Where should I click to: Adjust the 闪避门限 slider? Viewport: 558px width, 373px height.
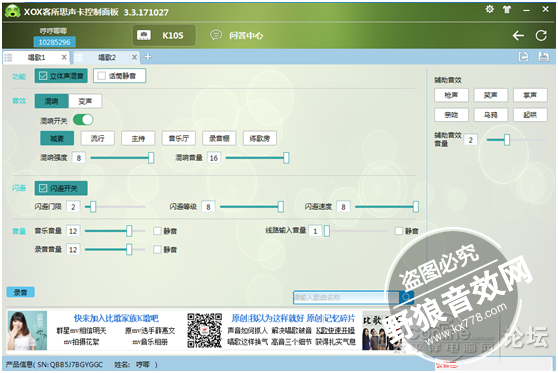(93, 207)
